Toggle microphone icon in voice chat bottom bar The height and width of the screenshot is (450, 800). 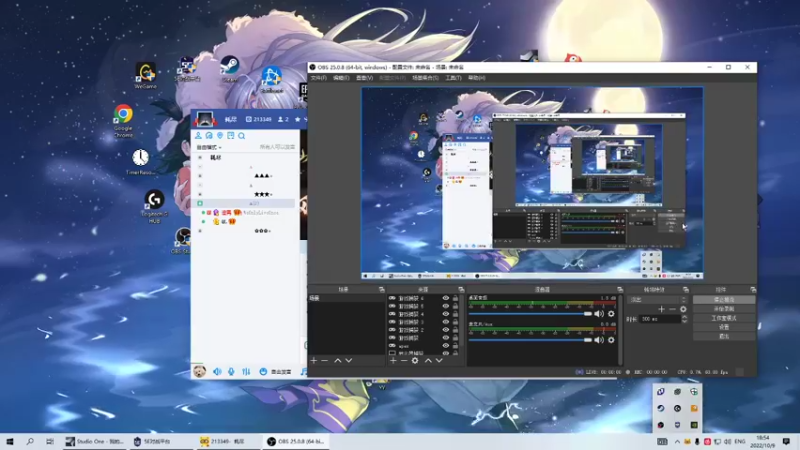click(x=231, y=371)
